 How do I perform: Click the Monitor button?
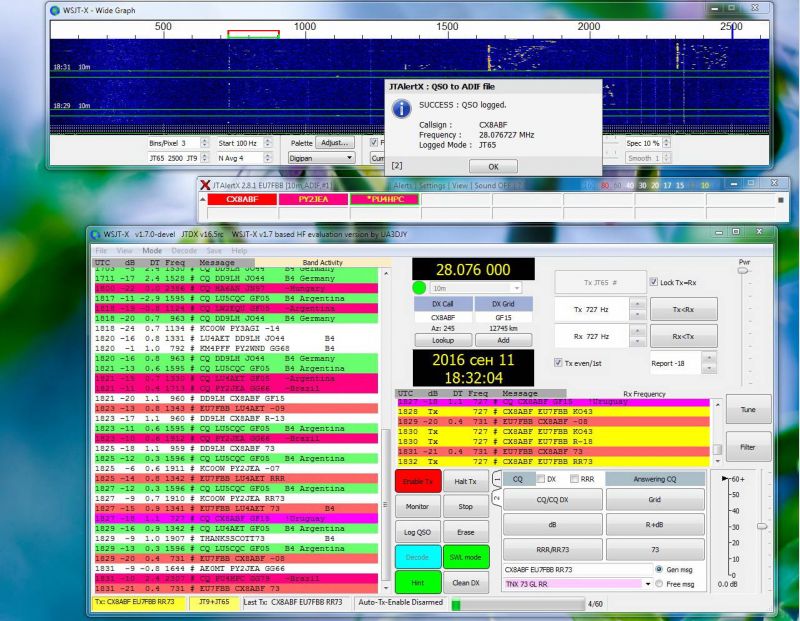(417, 506)
